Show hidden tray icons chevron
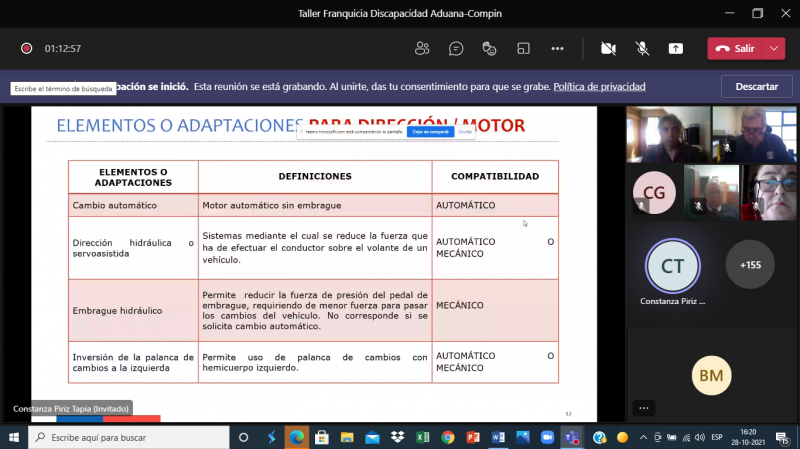 coord(643,437)
